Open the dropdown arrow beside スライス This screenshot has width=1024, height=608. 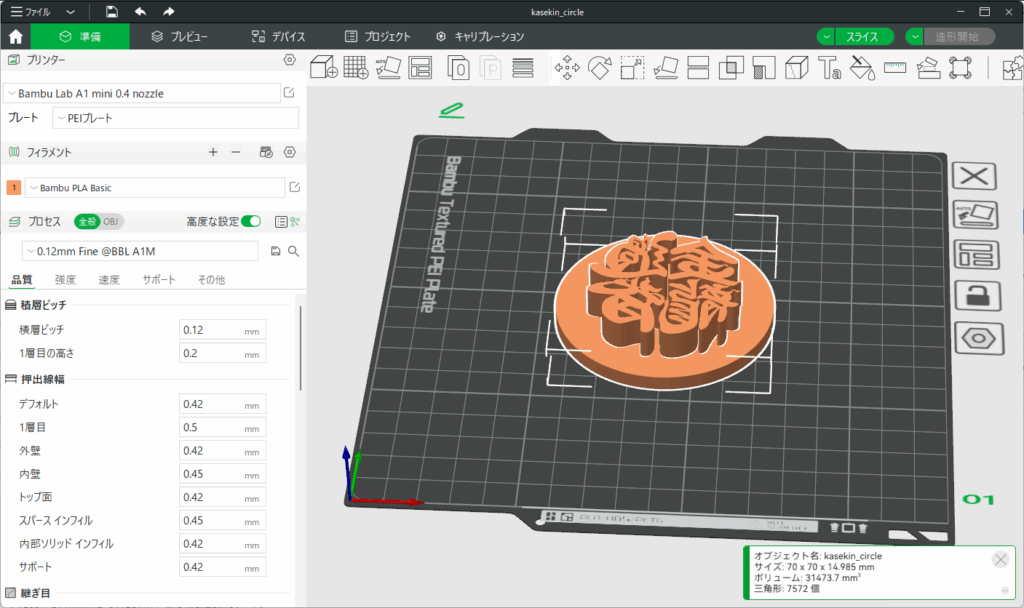pos(826,37)
